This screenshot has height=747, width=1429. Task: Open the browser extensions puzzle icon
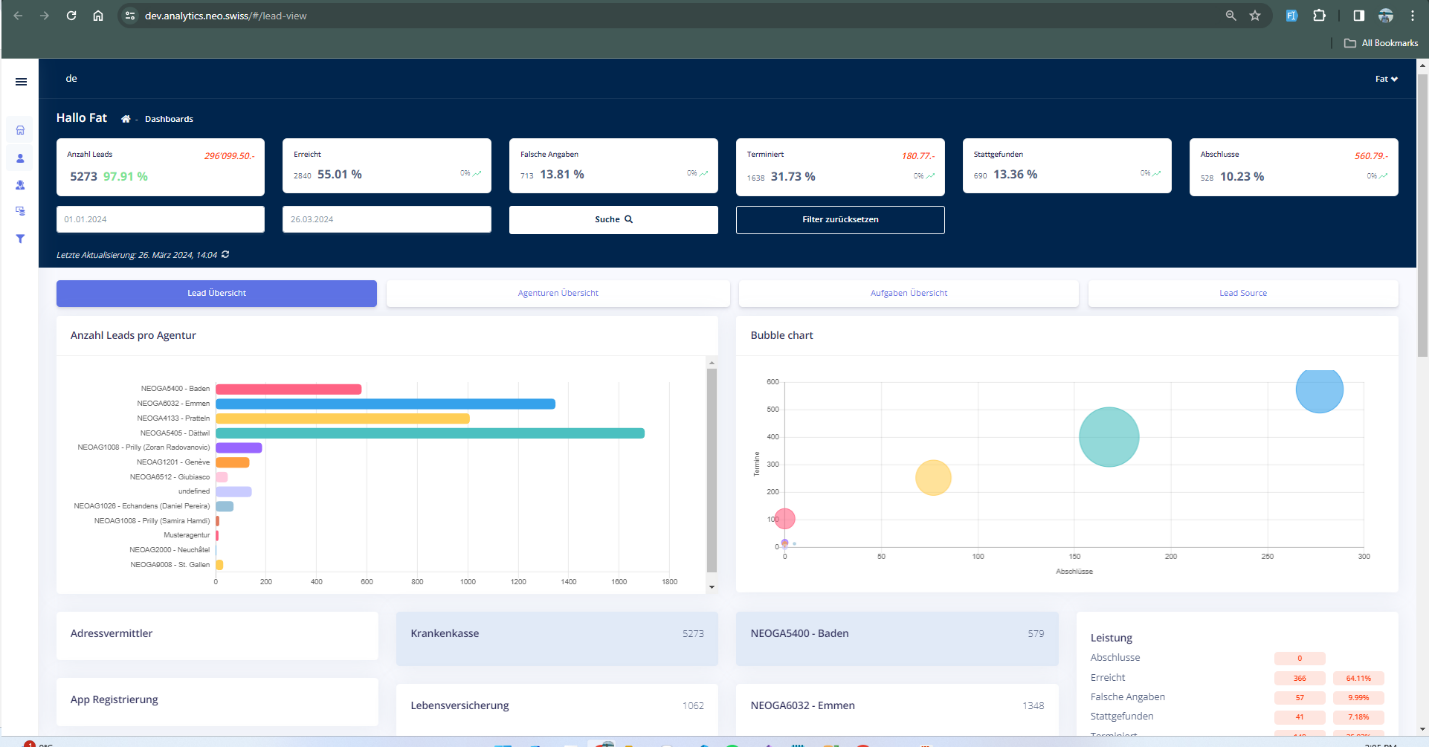(1319, 16)
